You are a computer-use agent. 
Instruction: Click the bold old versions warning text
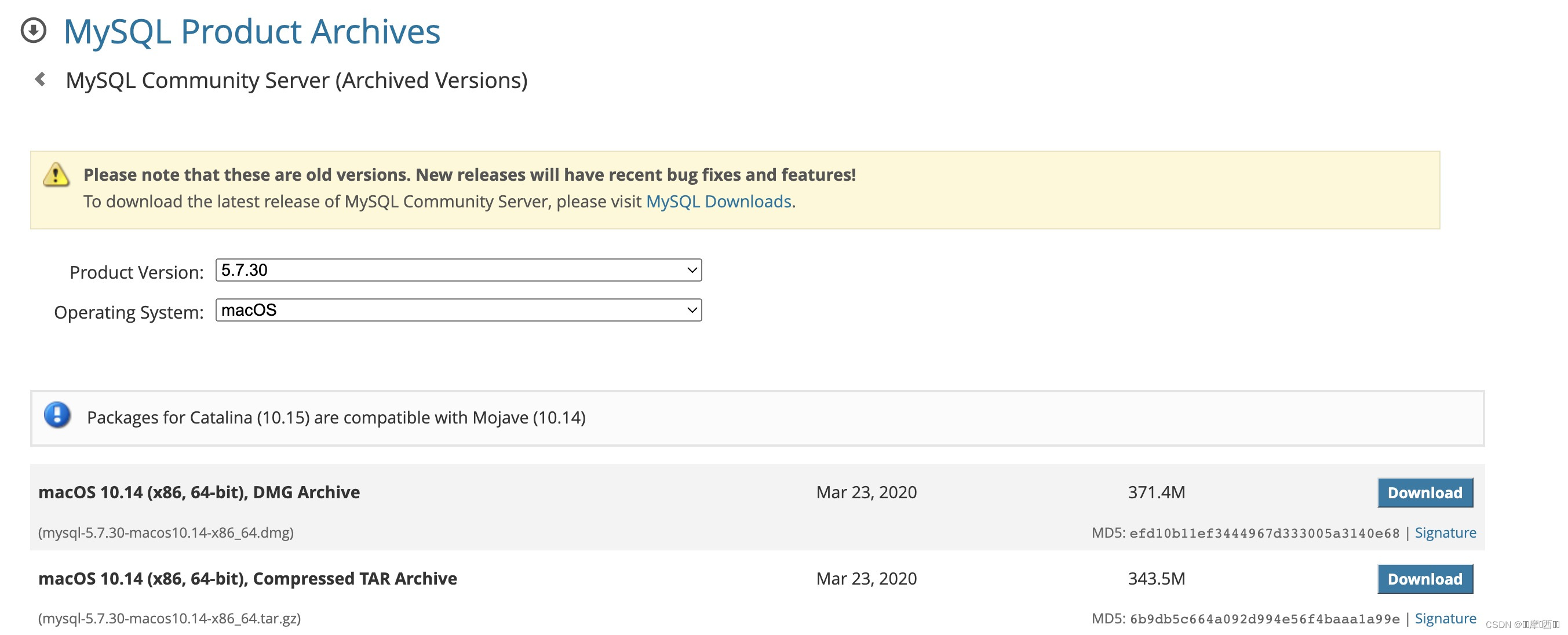point(469,175)
